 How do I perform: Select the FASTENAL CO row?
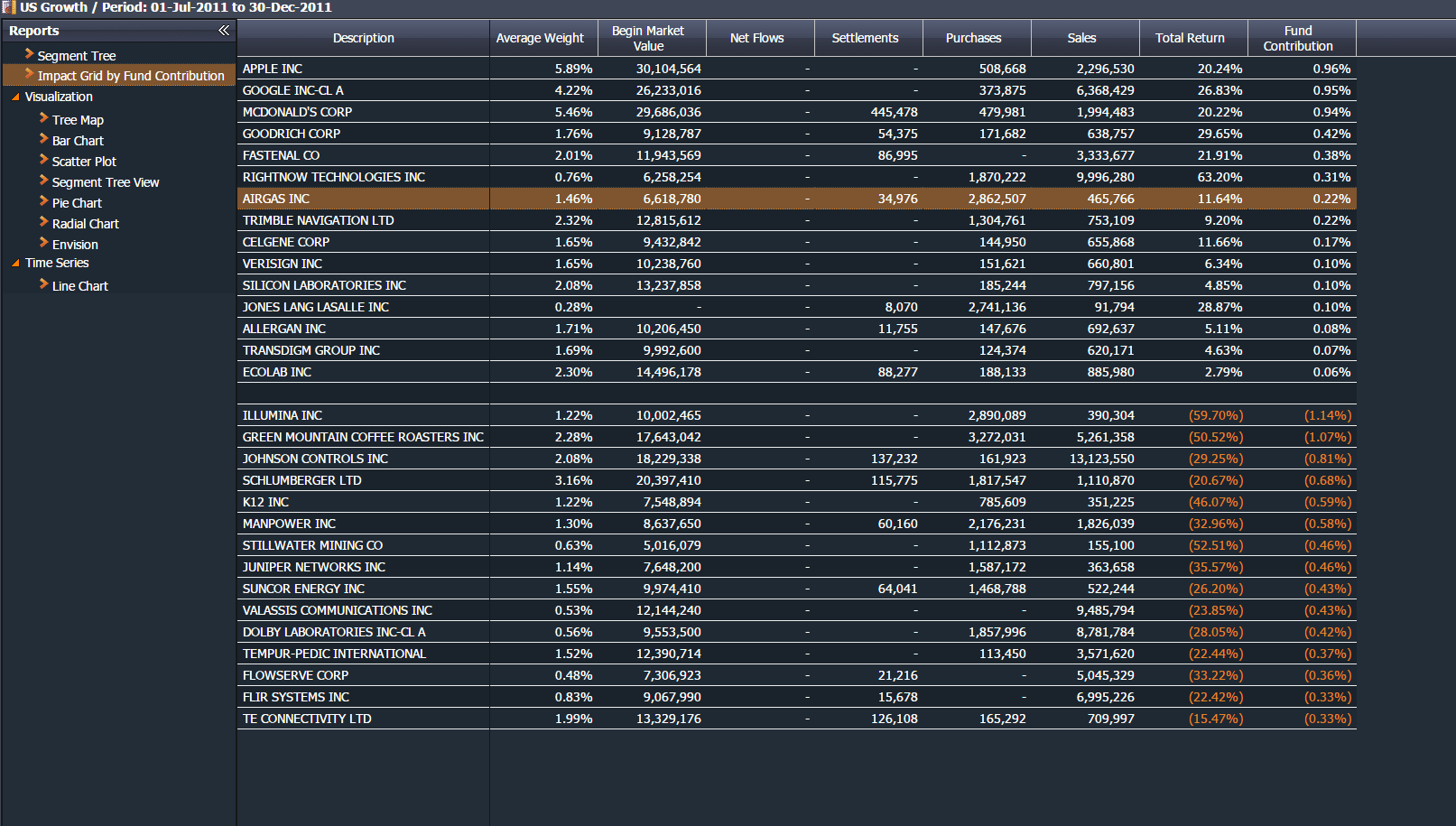coord(797,155)
